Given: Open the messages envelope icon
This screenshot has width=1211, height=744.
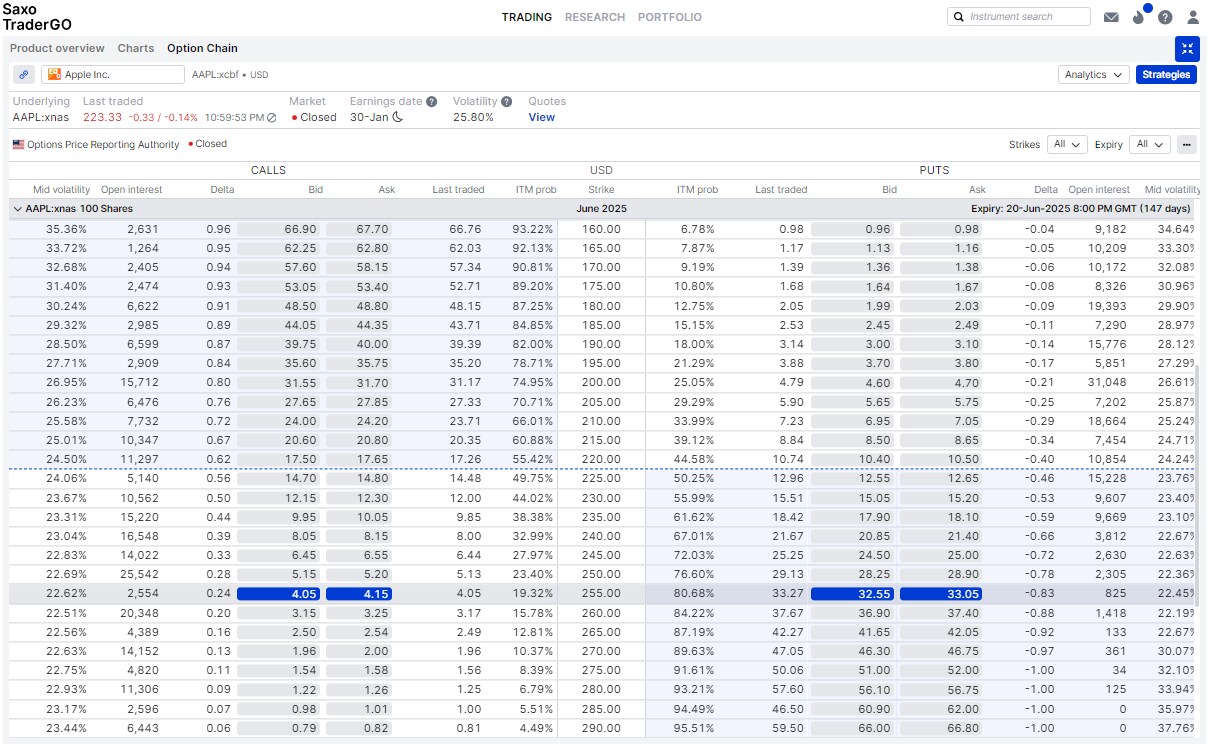Looking at the screenshot, I should [x=1111, y=17].
